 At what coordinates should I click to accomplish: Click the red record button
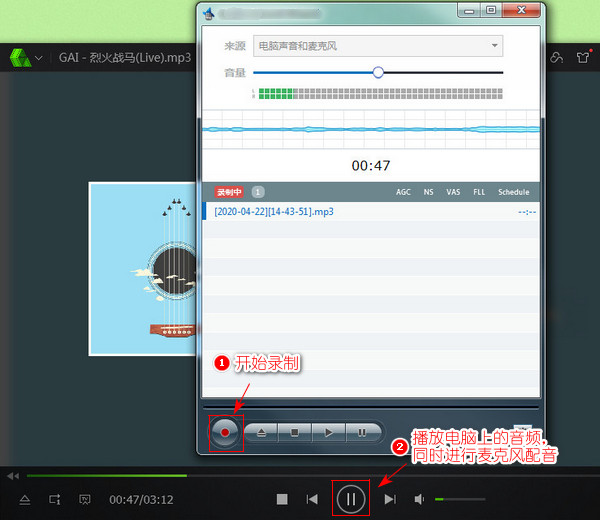click(226, 433)
